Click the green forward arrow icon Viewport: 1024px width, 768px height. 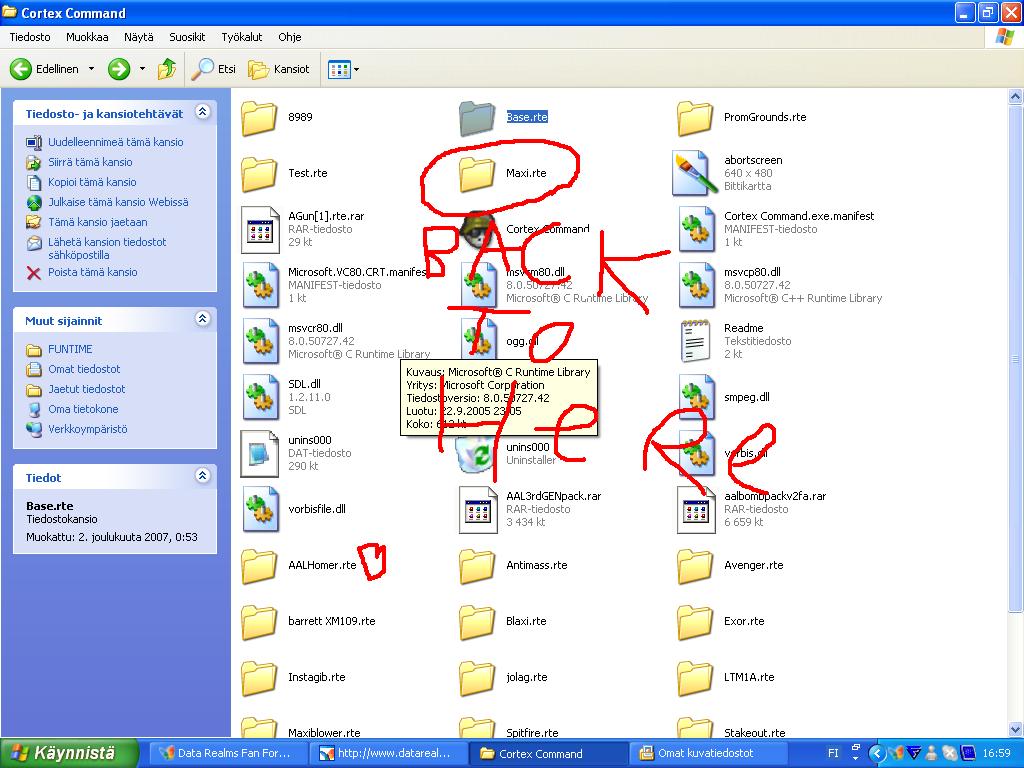(x=119, y=69)
